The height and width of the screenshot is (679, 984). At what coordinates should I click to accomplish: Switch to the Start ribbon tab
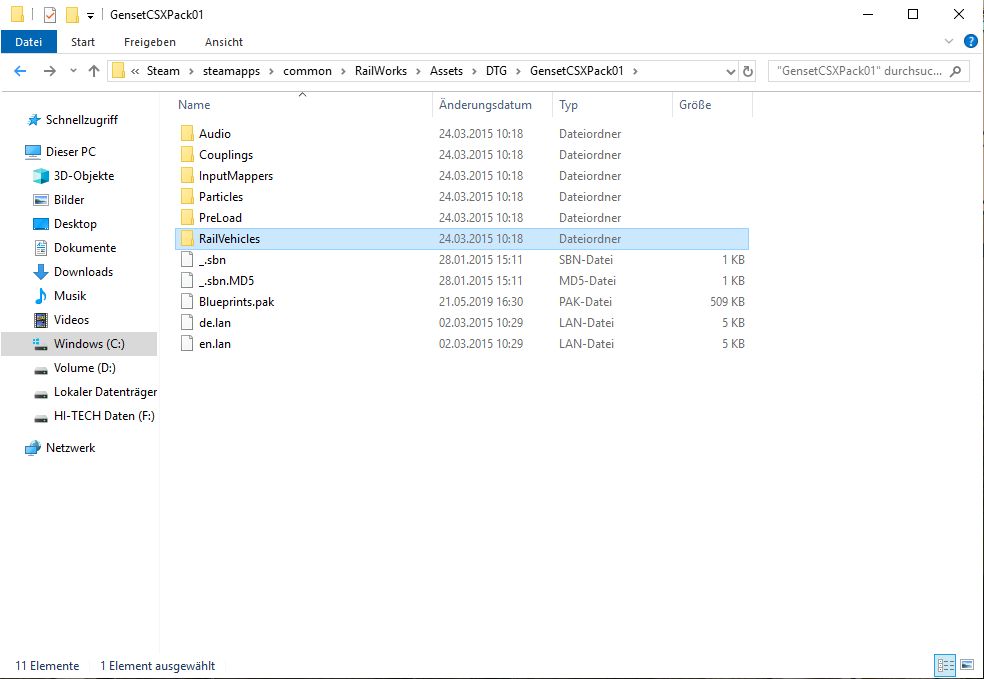click(x=83, y=42)
